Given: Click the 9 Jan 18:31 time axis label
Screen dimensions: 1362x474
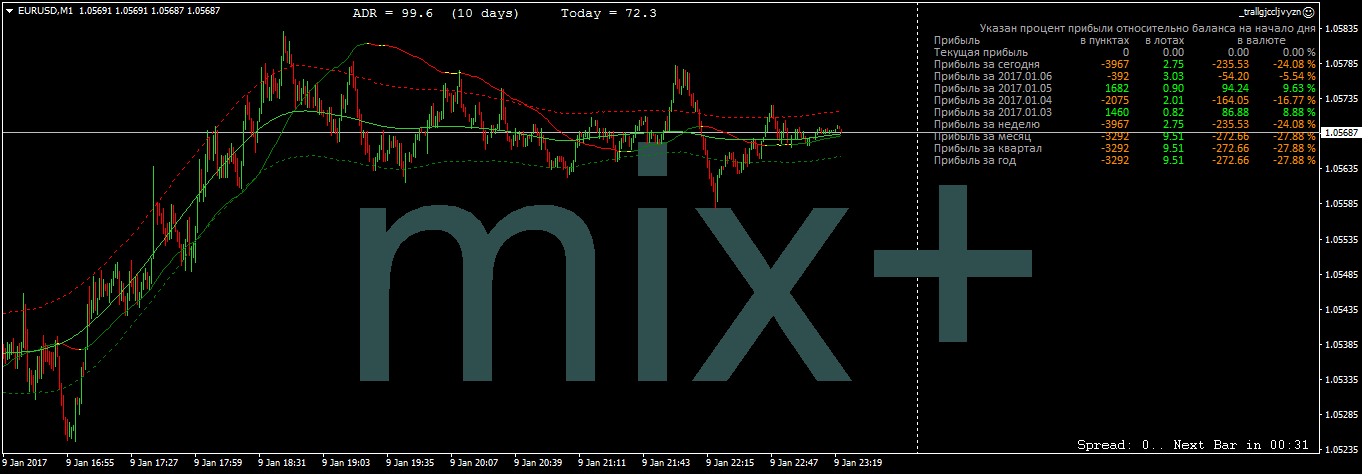Looking at the screenshot, I should click(282, 463).
